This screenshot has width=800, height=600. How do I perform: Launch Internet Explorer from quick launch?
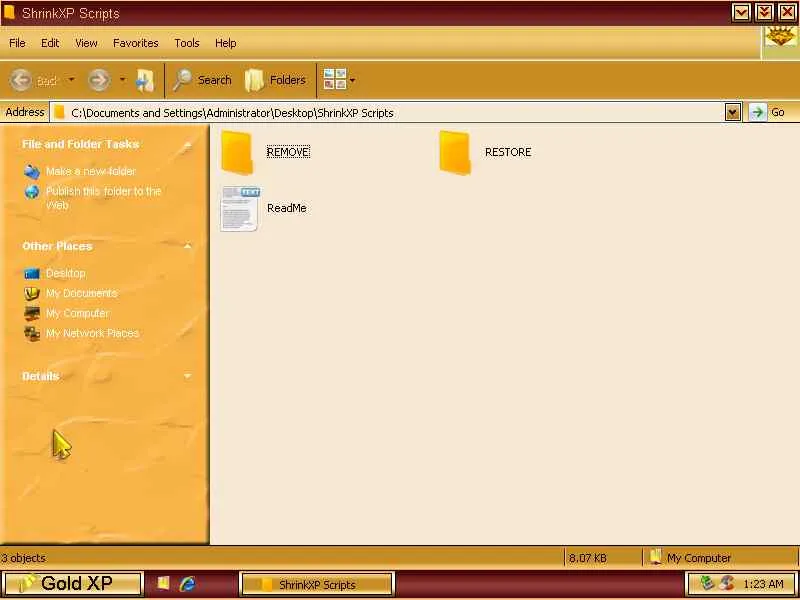point(187,584)
